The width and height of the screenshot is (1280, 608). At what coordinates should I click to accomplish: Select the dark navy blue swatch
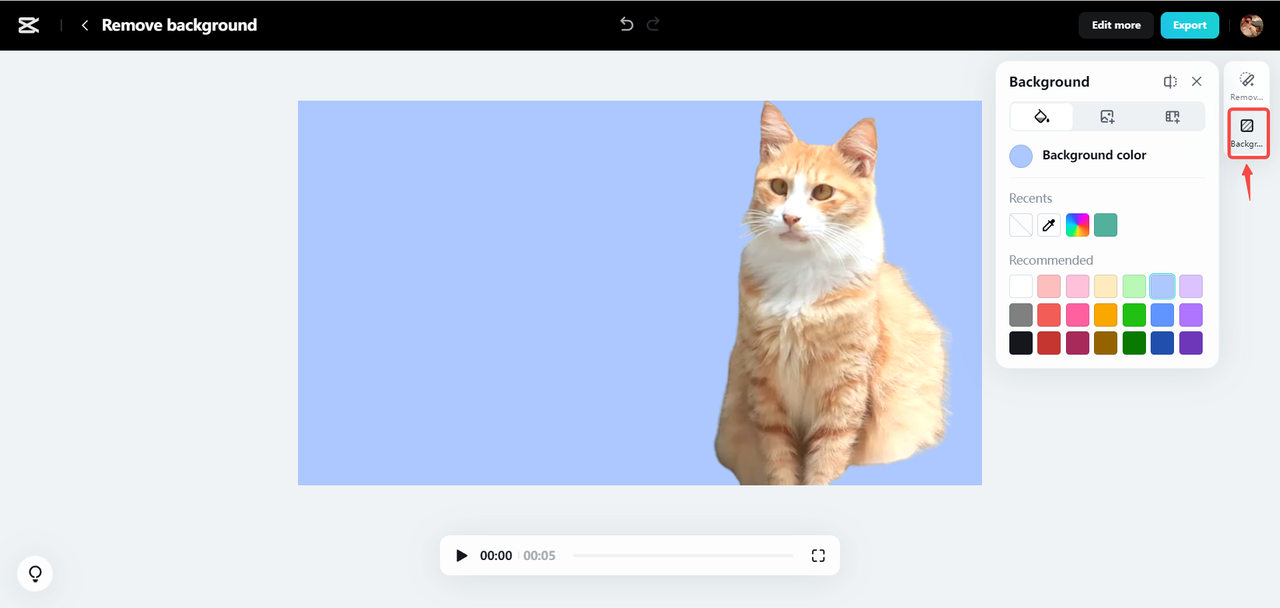point(1162,343)
